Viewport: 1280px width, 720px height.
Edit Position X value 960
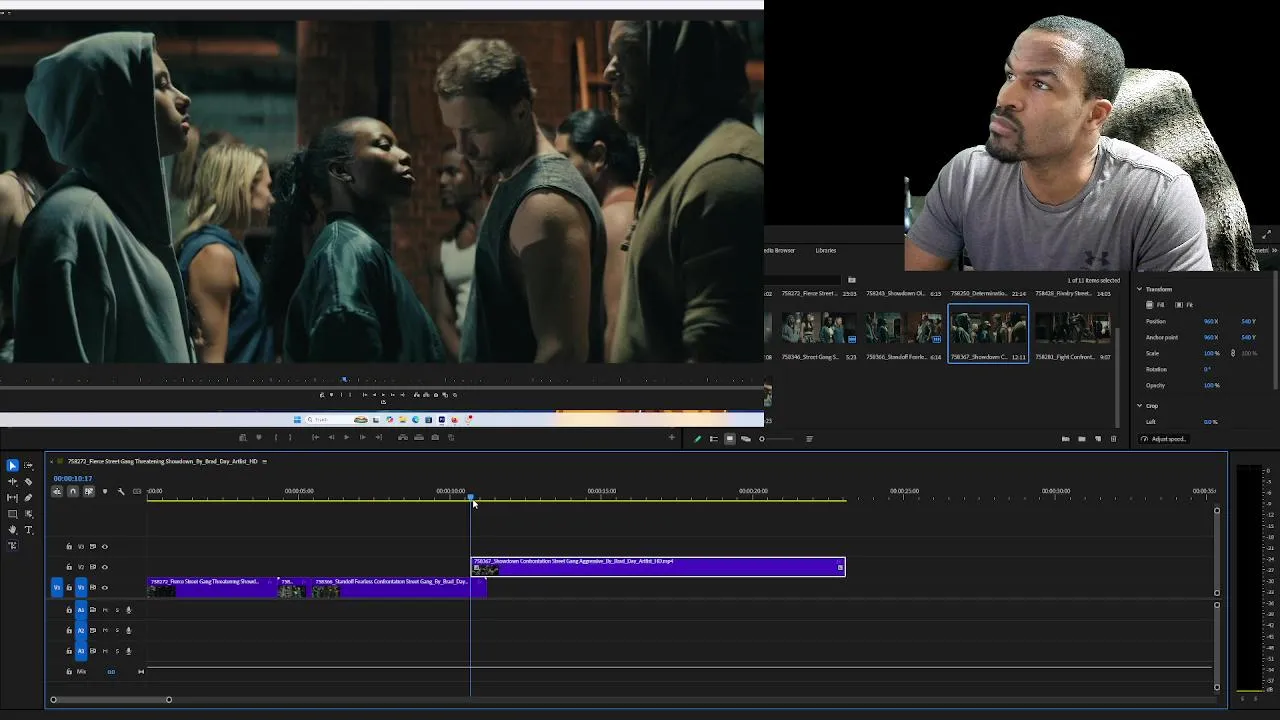[1211, 321]
